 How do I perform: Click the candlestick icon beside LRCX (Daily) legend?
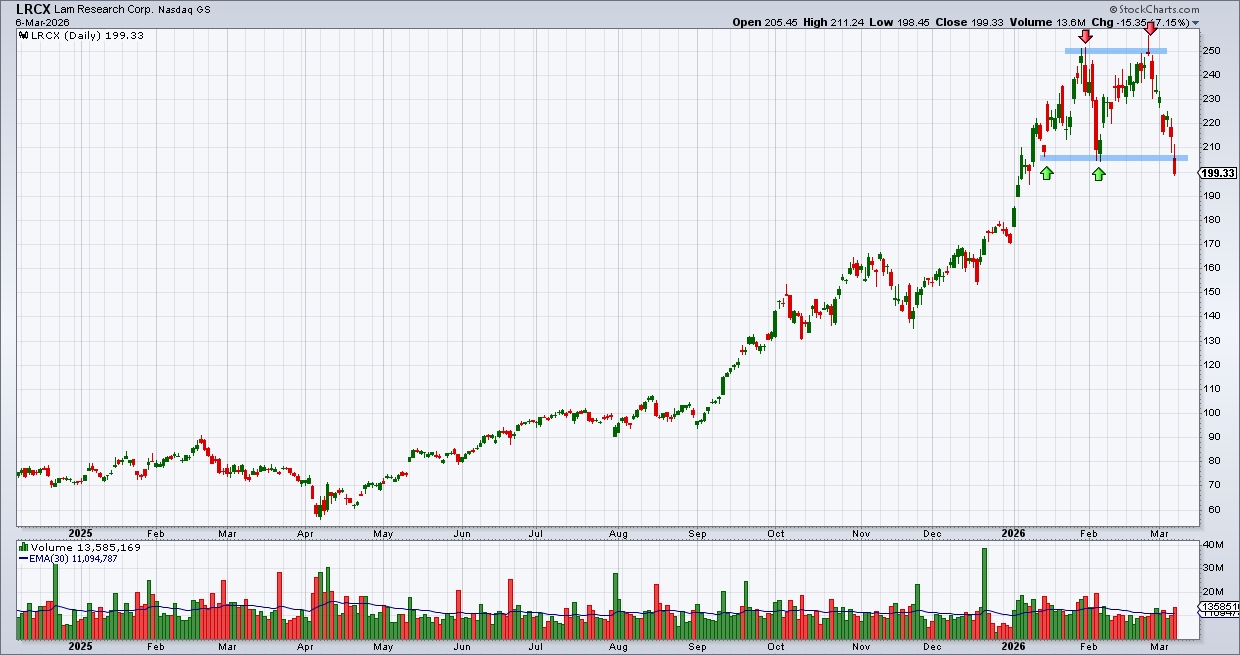(22, 34)
